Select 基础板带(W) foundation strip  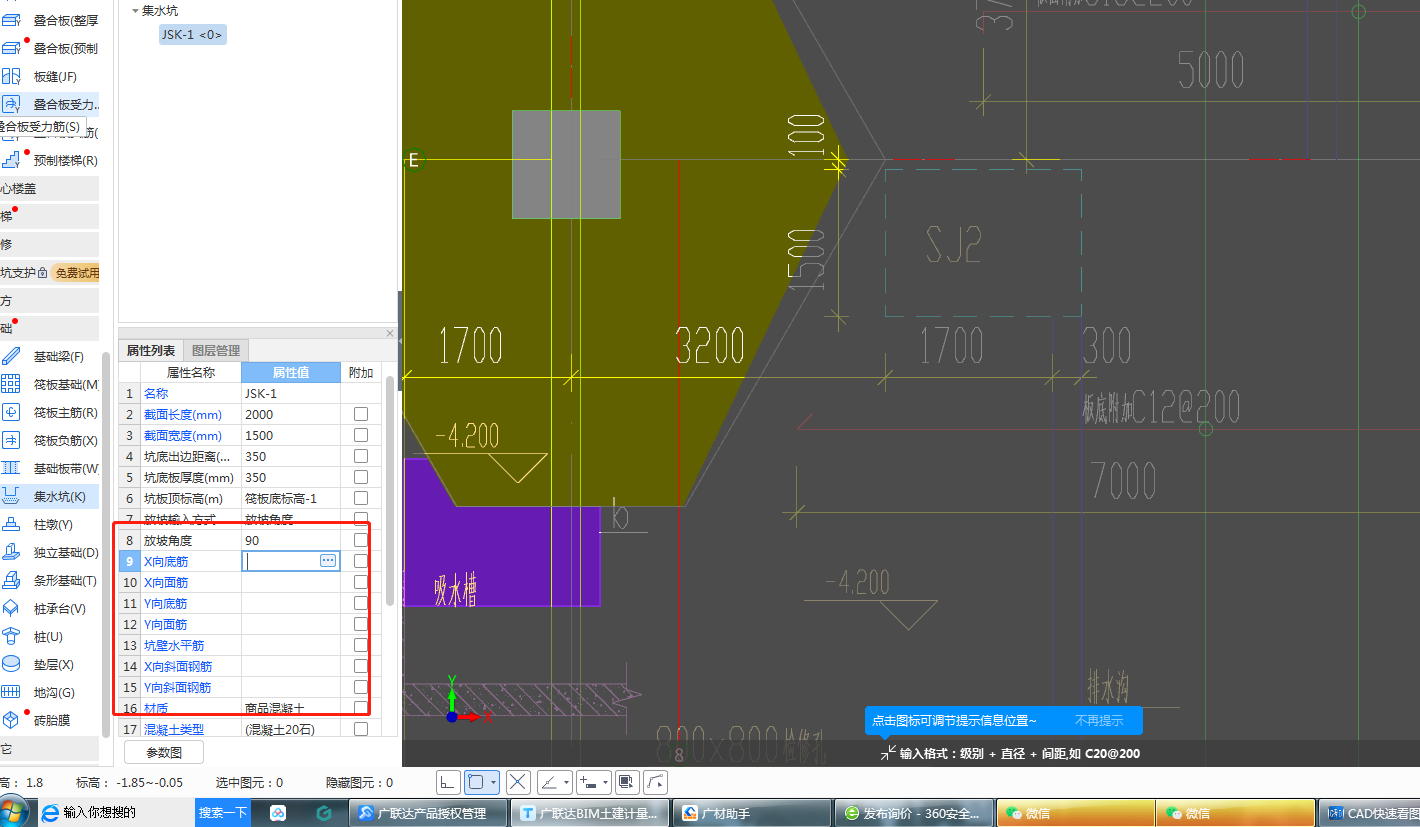tap(50, 469)
